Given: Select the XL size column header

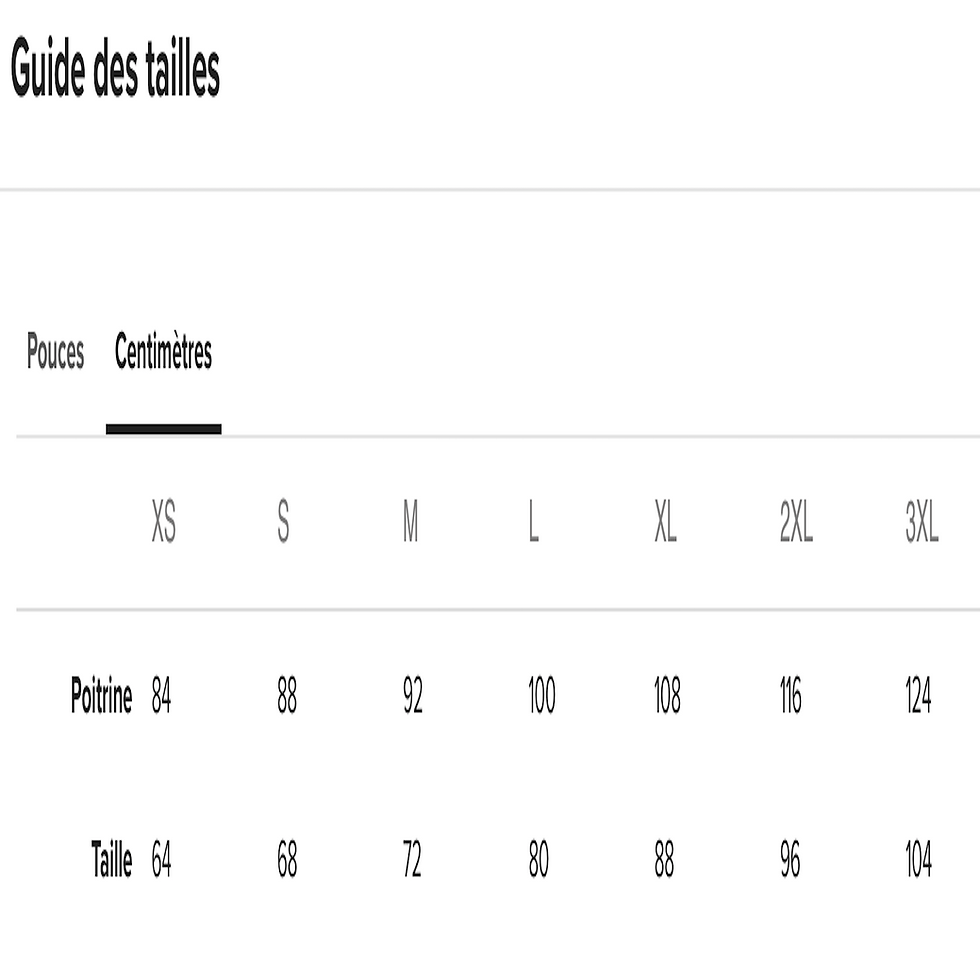Looking at the screenshot, I should 666,521.
